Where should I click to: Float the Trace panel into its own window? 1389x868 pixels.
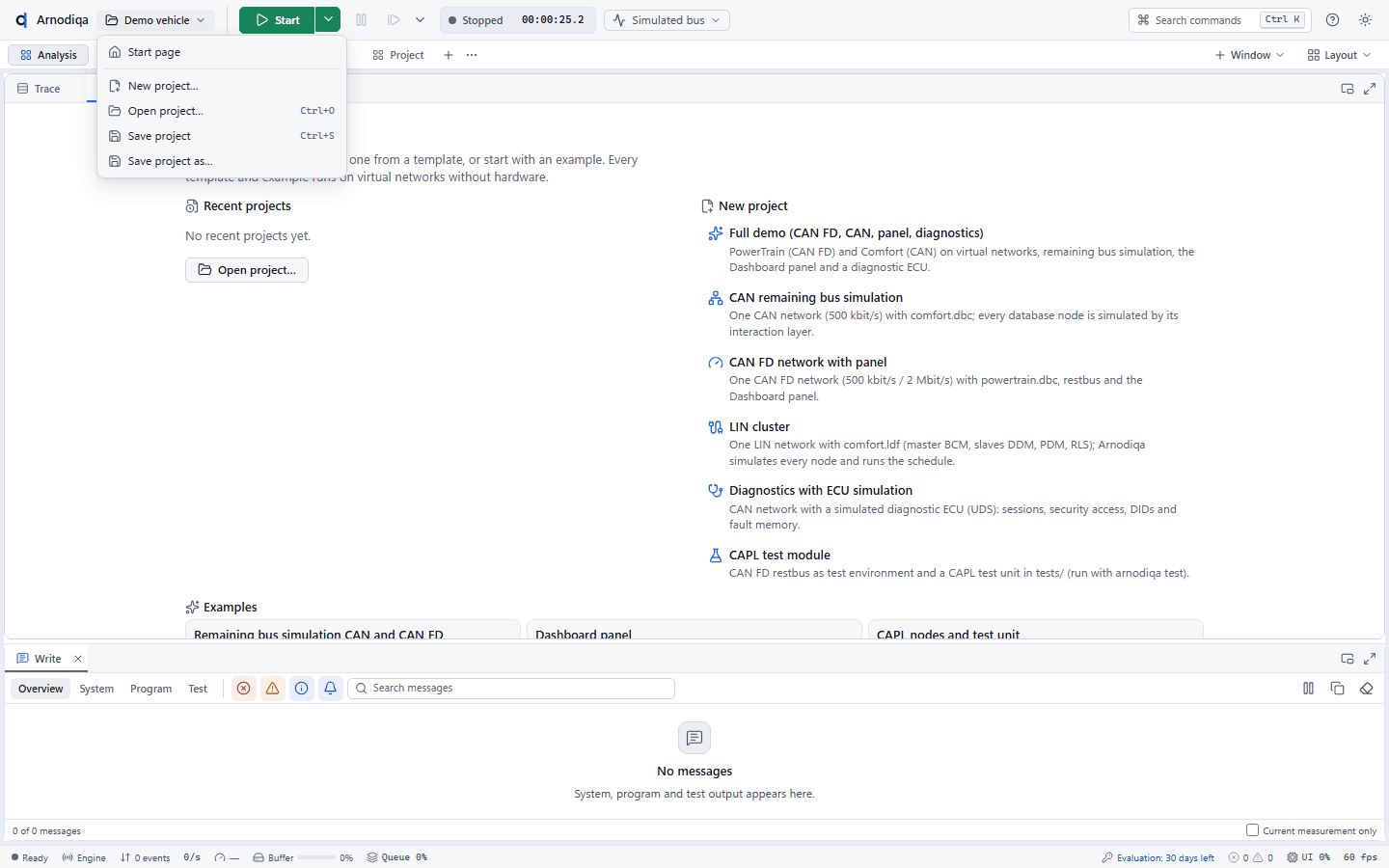[x=1348, y=89]
